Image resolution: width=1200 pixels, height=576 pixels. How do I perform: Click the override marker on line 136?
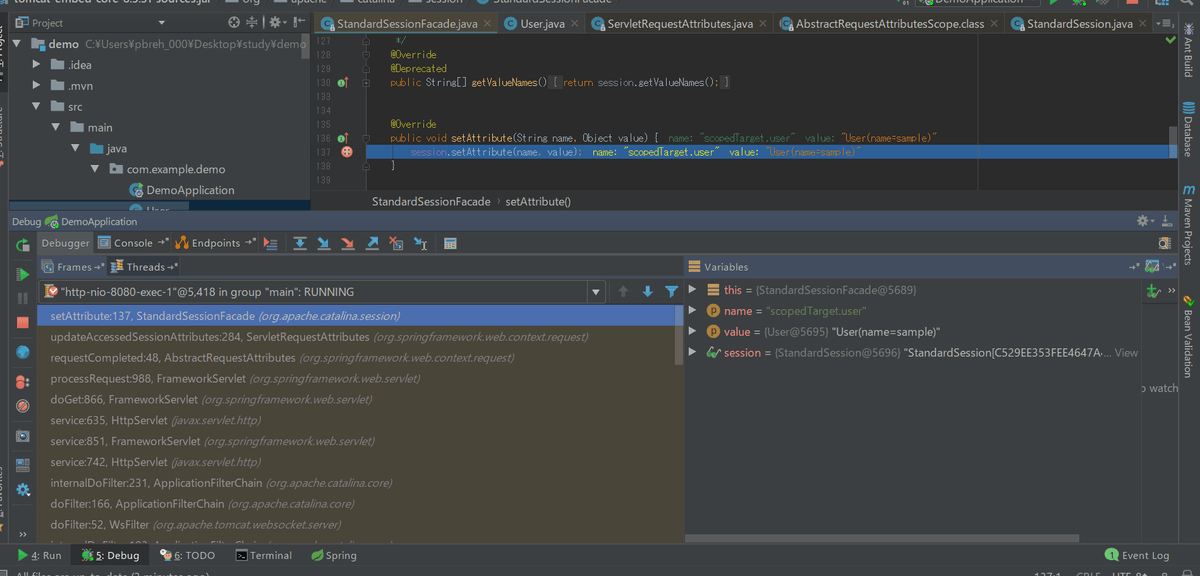tap(342, 138)
